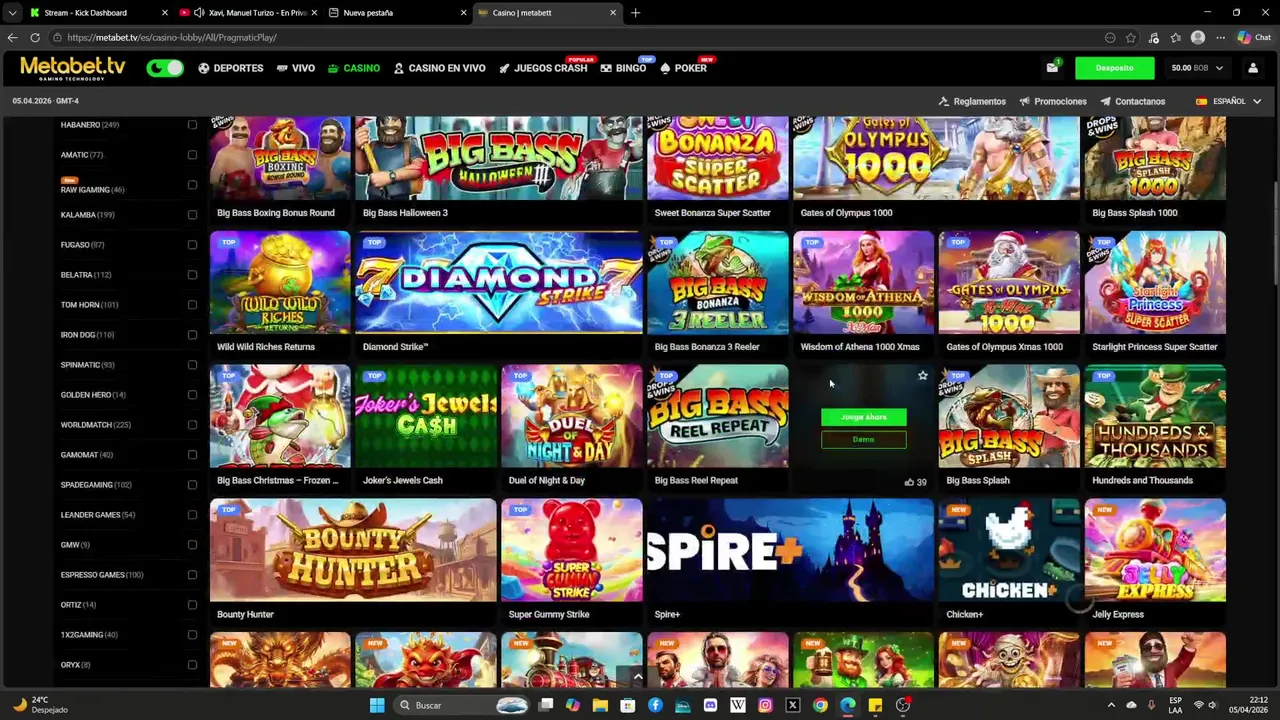Check the SPINMATIC provider checkbox
This screenshot has width=1280, height=720.
(192, 365)
